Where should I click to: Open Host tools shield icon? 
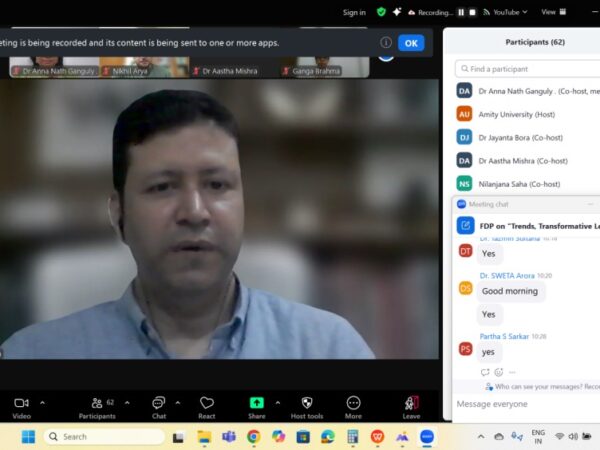coord(307,403)
